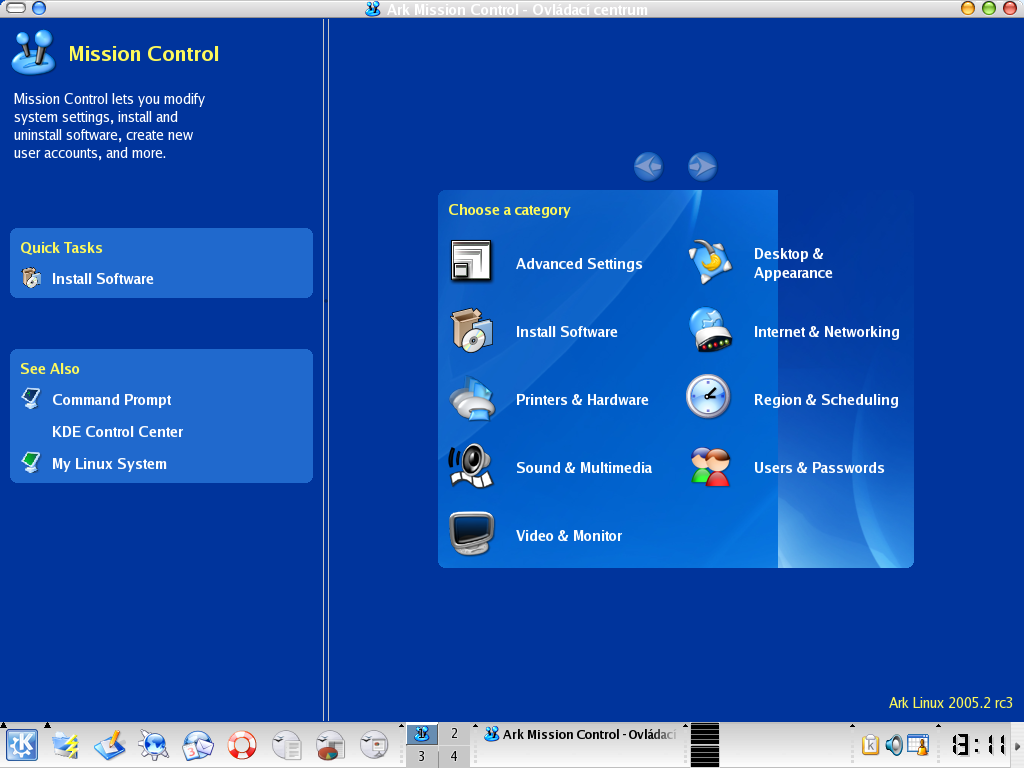
Task: Click the Ark Mission Control taskbar entry
Action: [x=581, y=734]
